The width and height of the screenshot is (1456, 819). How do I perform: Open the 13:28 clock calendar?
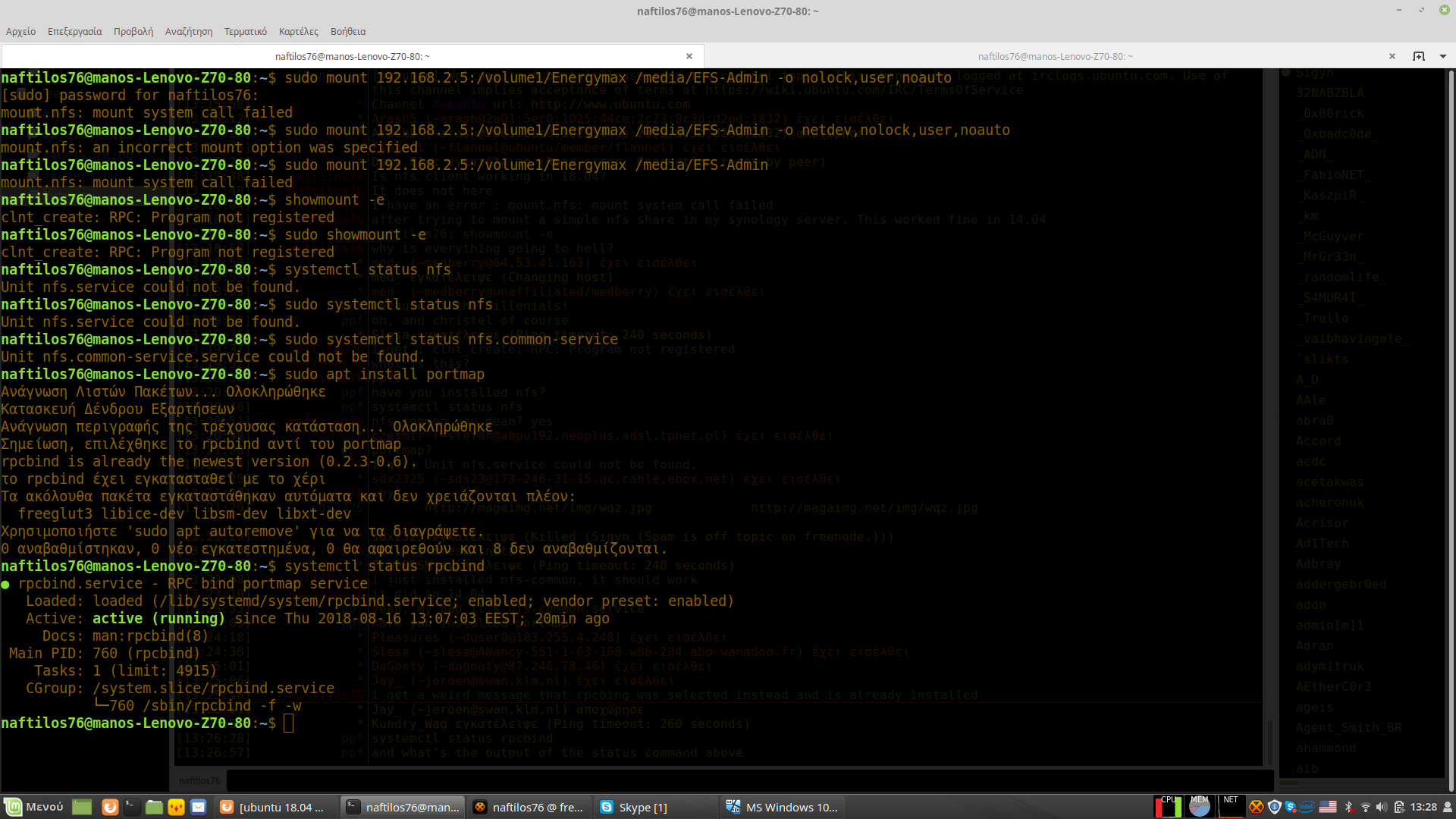point(1423,807)
